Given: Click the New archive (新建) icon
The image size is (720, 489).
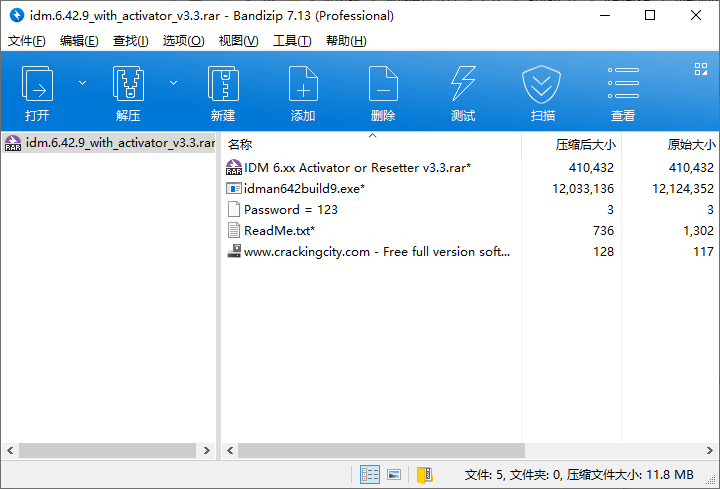Looking at the screenshot, I should click(x=223, y=84).
